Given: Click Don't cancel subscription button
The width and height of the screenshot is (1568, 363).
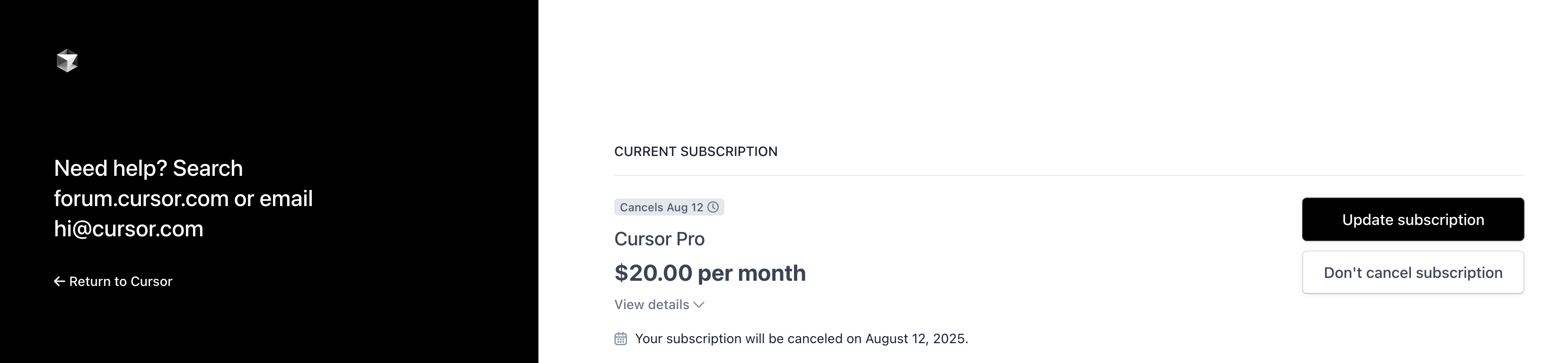Looking at the screenshot, I should tap(1412, 272).
